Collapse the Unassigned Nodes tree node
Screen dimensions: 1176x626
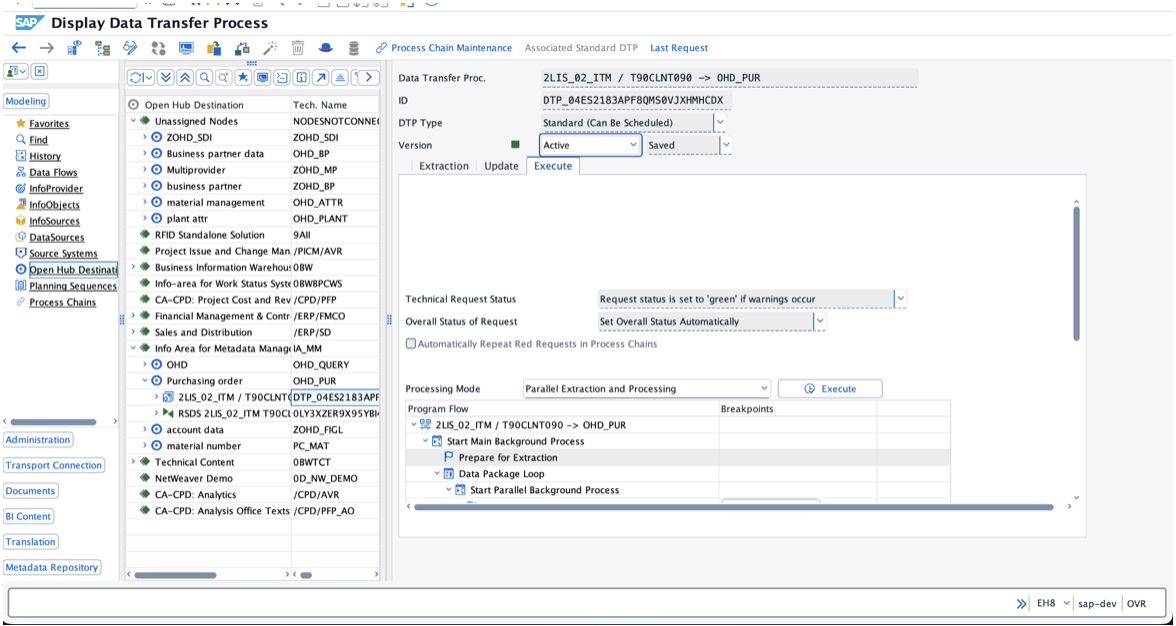(x=134, y=121)
